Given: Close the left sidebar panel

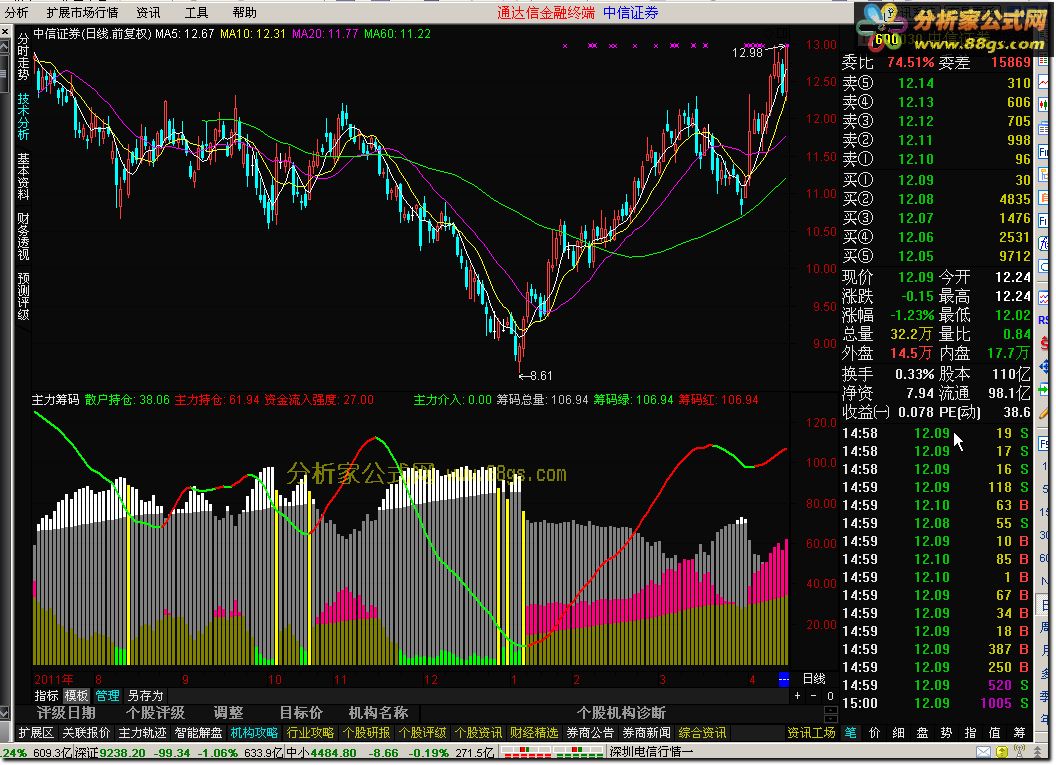Looking at the screenshot, I should pyautogui.click(x=5, y=32).
